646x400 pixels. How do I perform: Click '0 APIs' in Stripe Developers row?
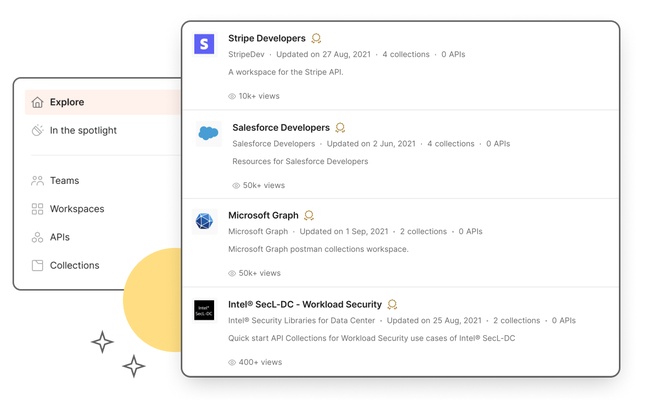pyautogui.click(x=453, y=54)
